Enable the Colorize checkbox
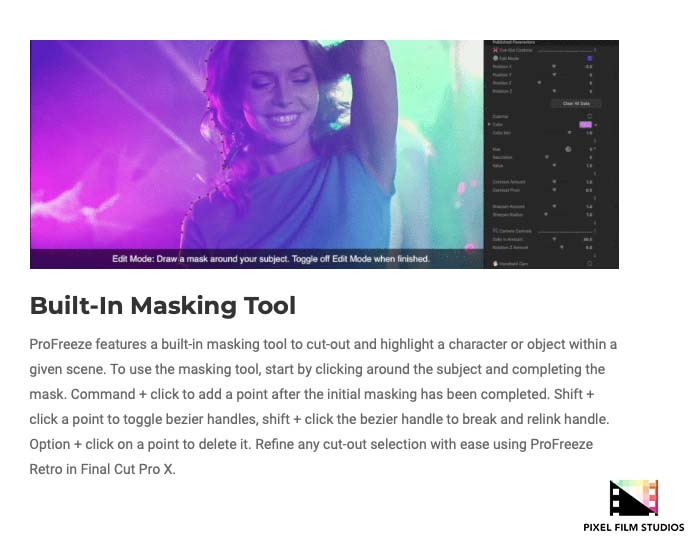Screen dimensions: 693x538 590,116
